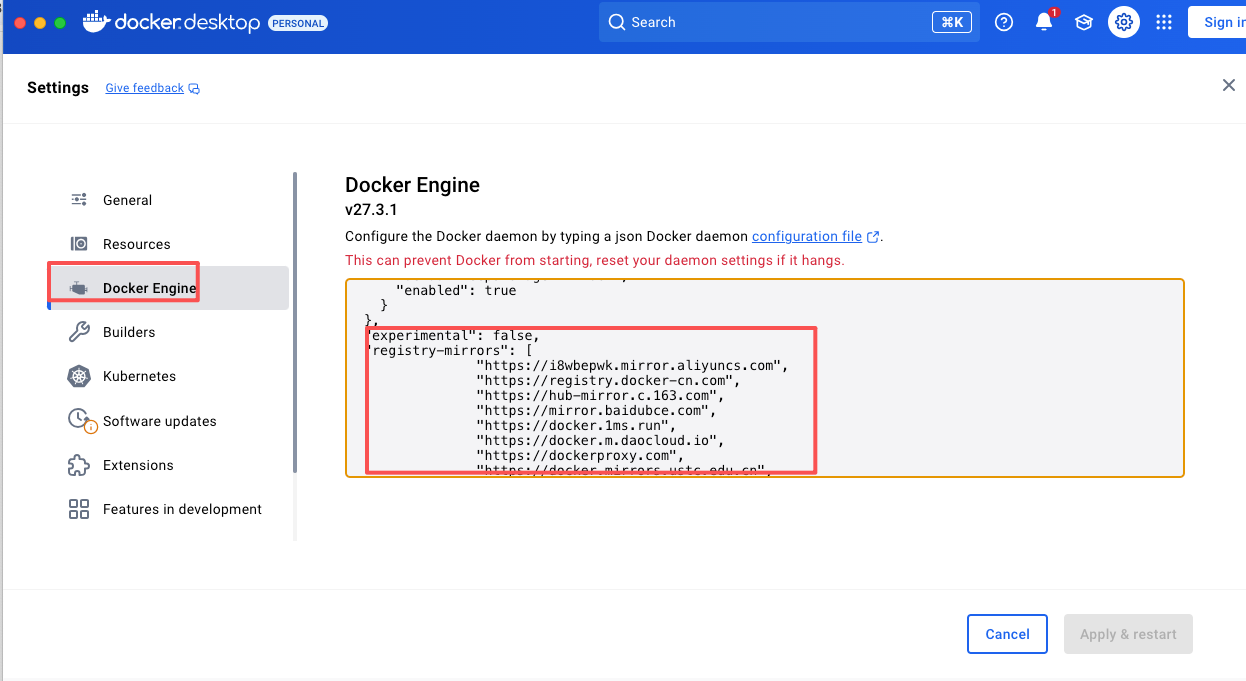Click the search magnifier icon

(617, 22)
